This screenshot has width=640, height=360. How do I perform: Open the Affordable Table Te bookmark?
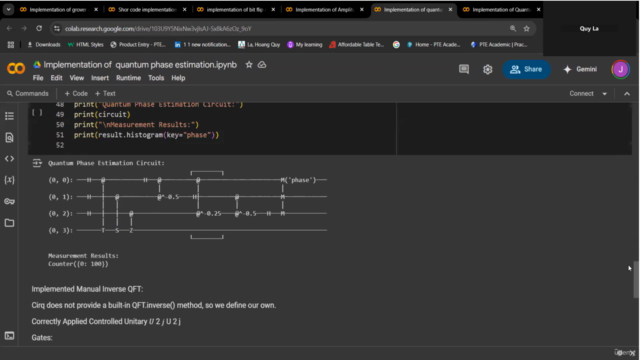[357, 45]
